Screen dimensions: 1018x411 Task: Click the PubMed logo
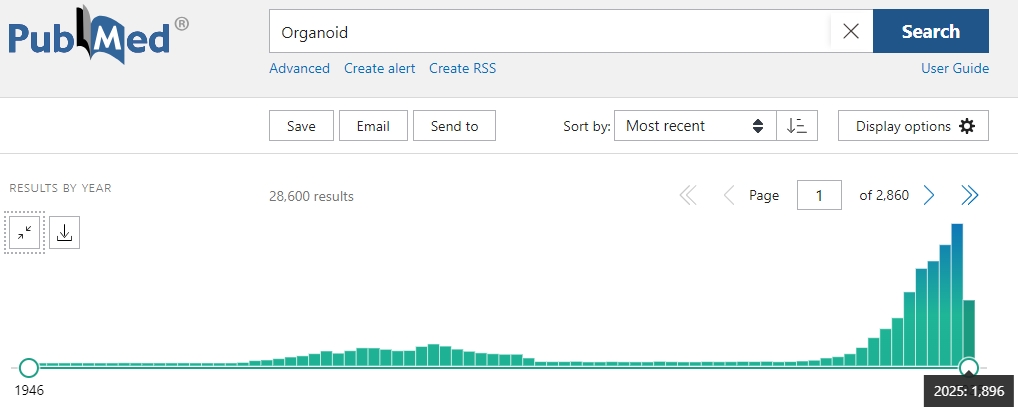pos(98,38)
